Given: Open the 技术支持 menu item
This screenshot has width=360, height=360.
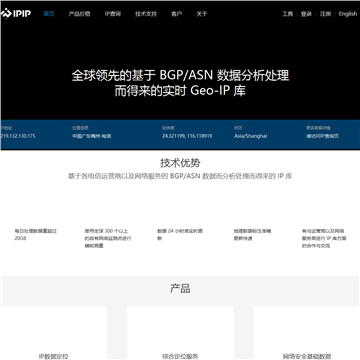Looking at the screenshot, I should [x=146, y=14].
